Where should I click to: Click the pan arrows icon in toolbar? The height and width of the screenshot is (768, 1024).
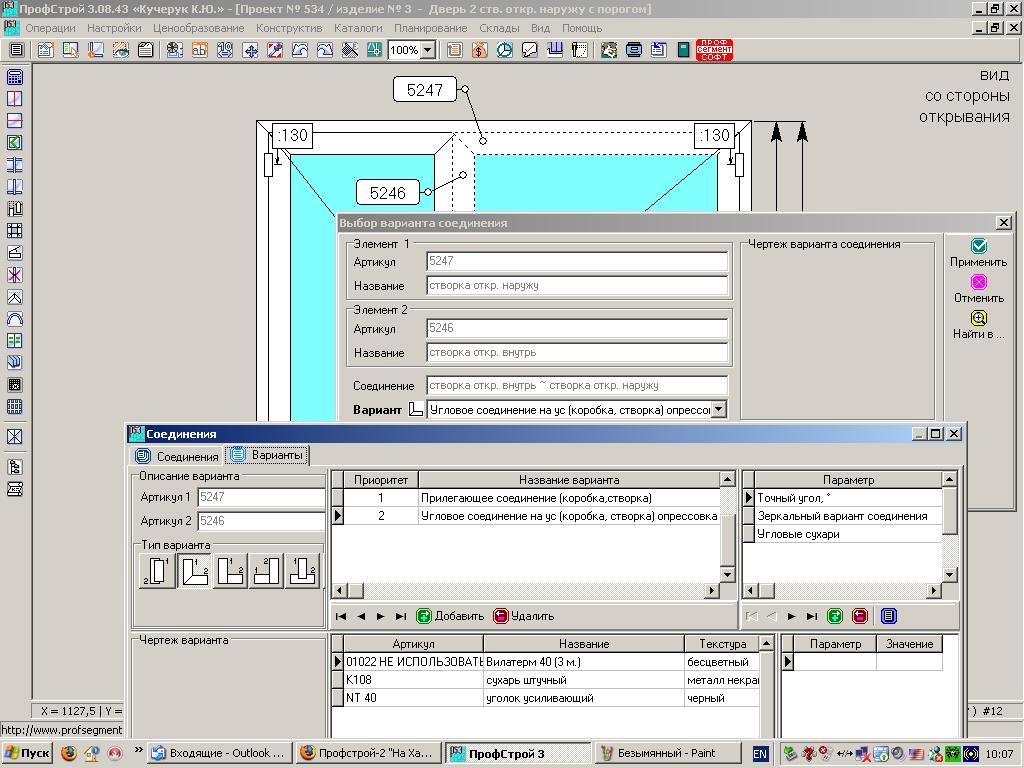point(251,50)
